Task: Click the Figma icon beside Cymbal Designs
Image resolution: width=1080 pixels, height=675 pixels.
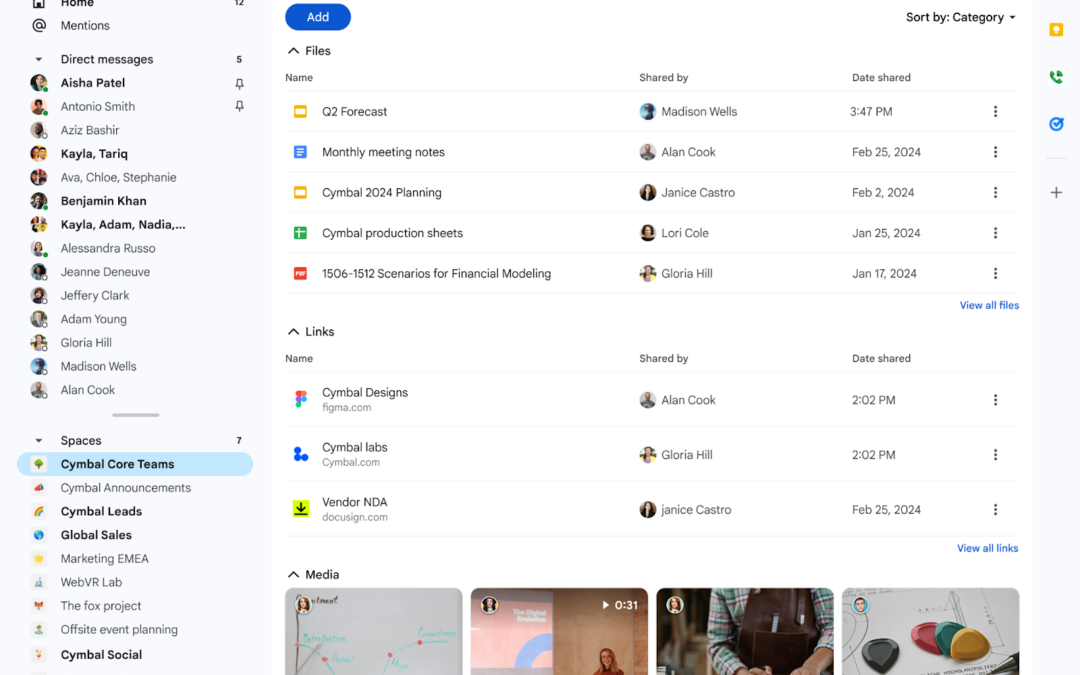Action: click(x=301, y=399)
